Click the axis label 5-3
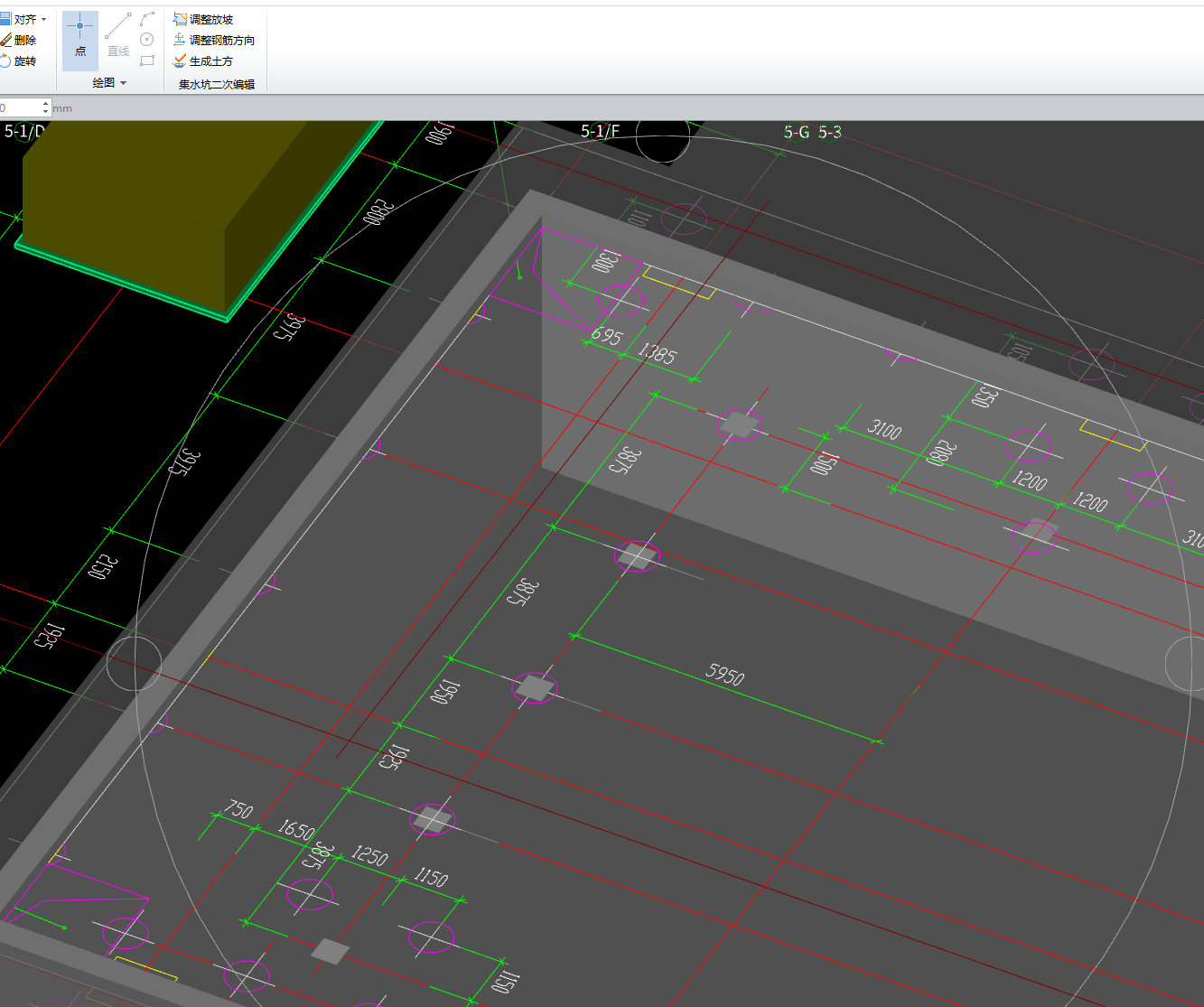Screen dimensions: 1204x1007 pyautogui.click(x=830, y=133)
